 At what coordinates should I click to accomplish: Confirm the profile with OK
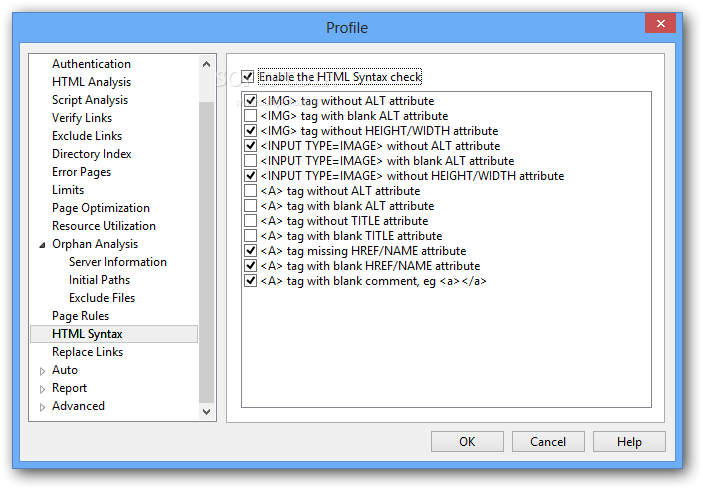pyautogui.click(x=467, y=441)
